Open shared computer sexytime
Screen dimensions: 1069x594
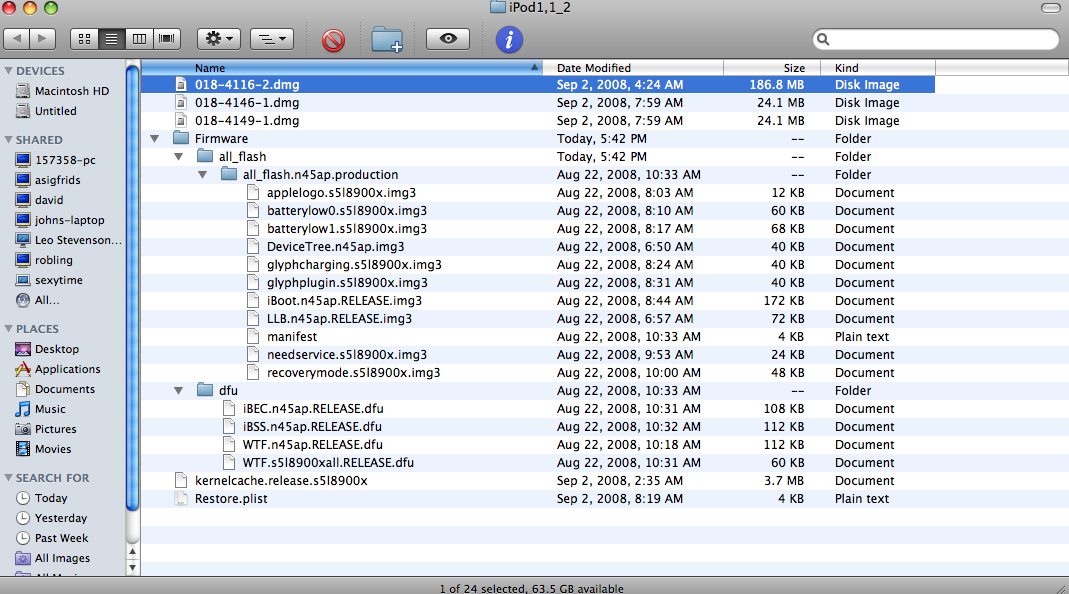[x=49, y=280]
